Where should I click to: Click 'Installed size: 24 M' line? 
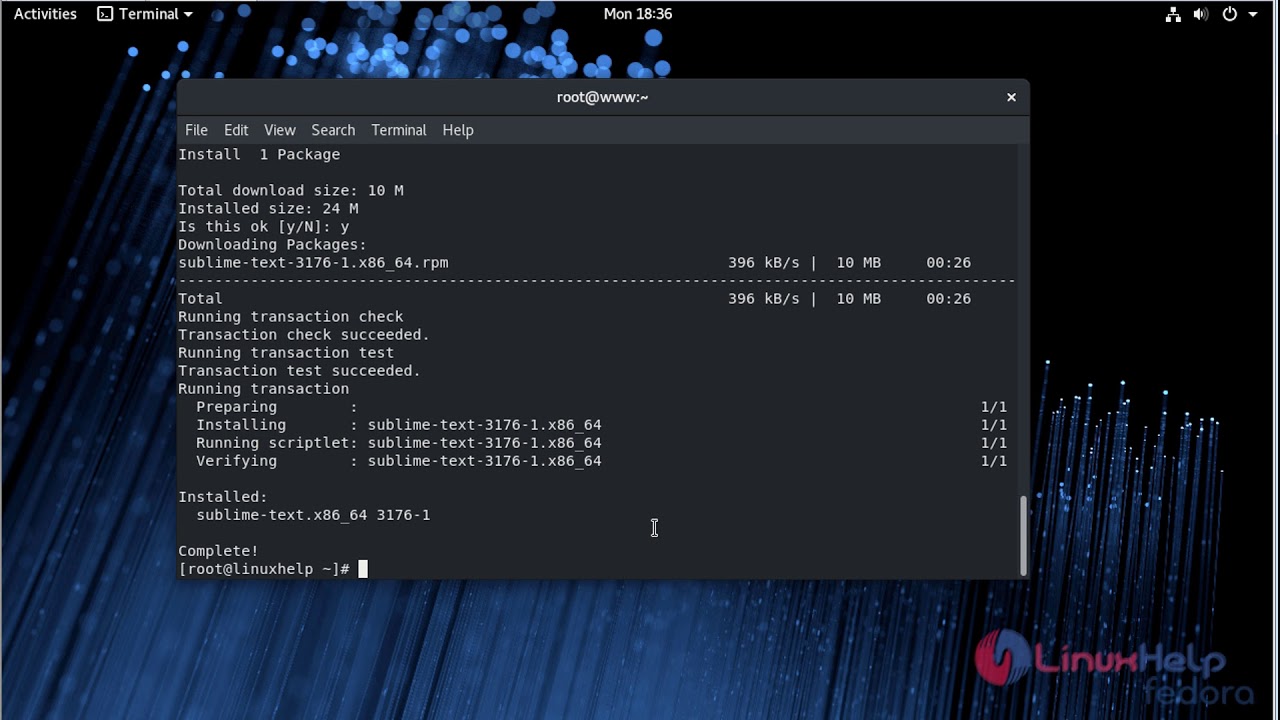coord(268,209)
